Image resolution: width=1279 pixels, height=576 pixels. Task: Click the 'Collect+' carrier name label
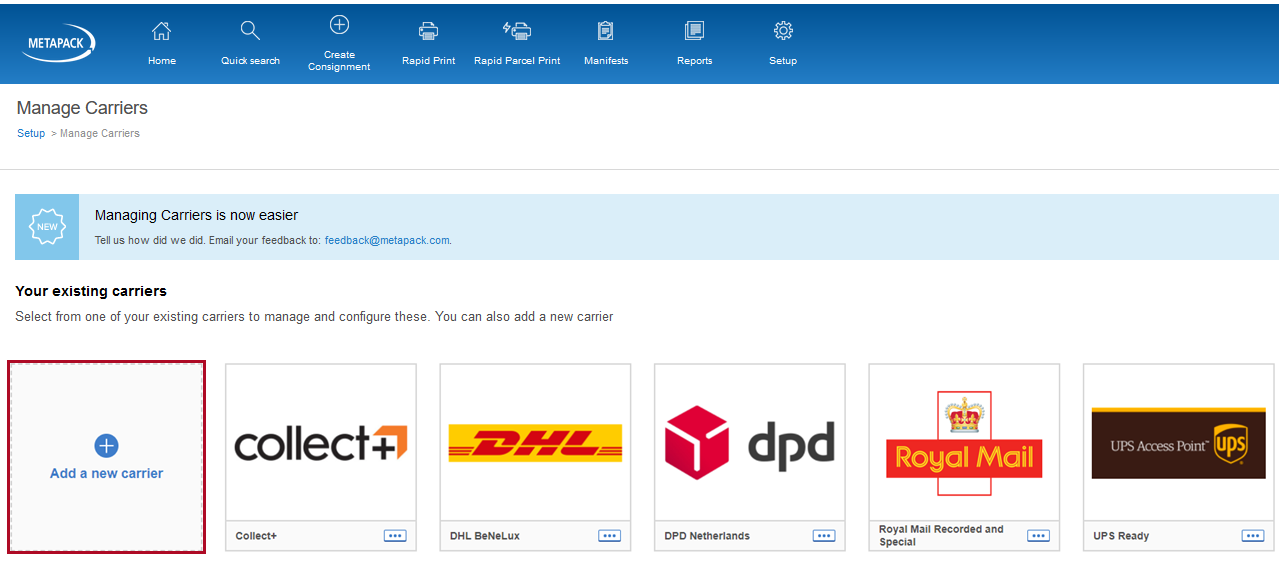(256, 536)
